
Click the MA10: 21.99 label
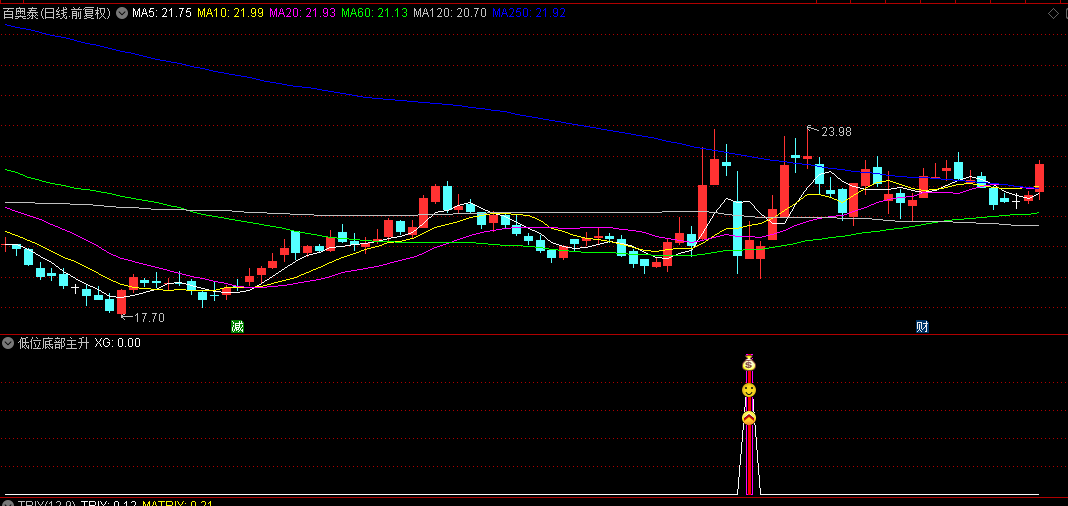pos(231,13)
